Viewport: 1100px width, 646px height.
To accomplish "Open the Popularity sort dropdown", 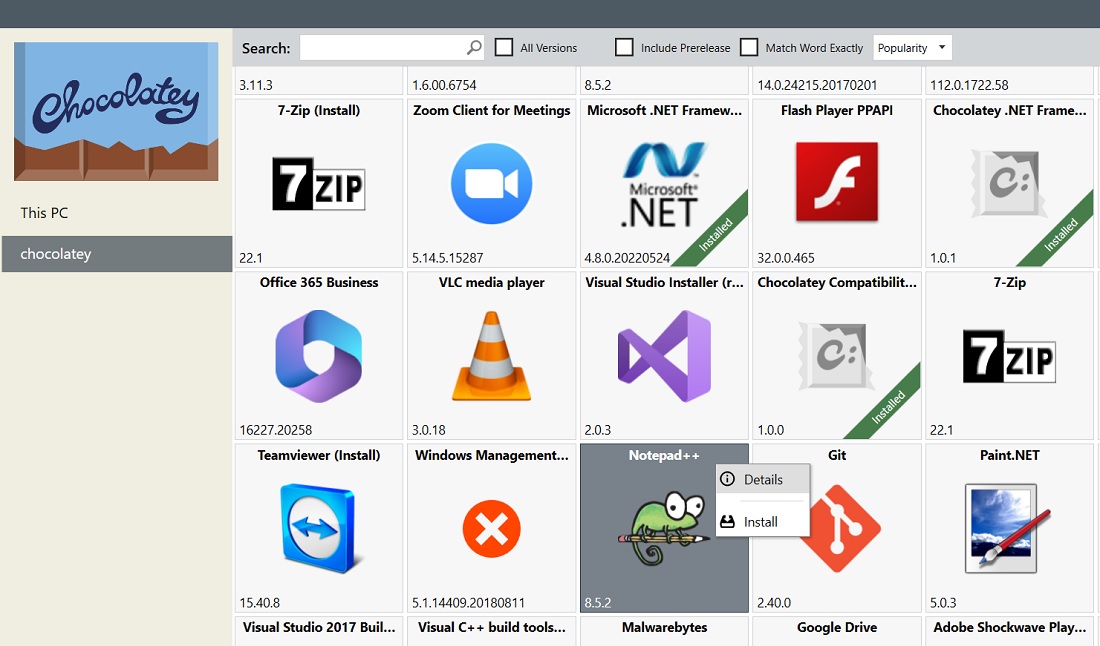I will (912, 47).
